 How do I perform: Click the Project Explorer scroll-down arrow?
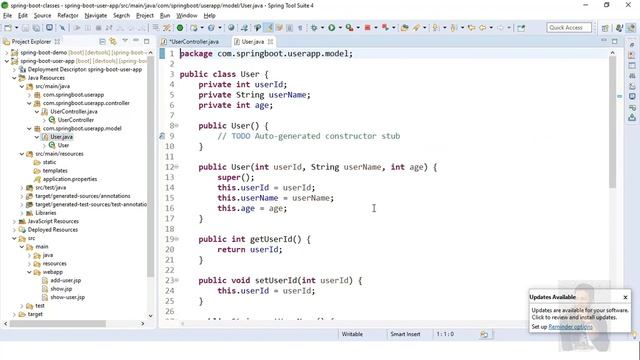click(x=150, y=316)
